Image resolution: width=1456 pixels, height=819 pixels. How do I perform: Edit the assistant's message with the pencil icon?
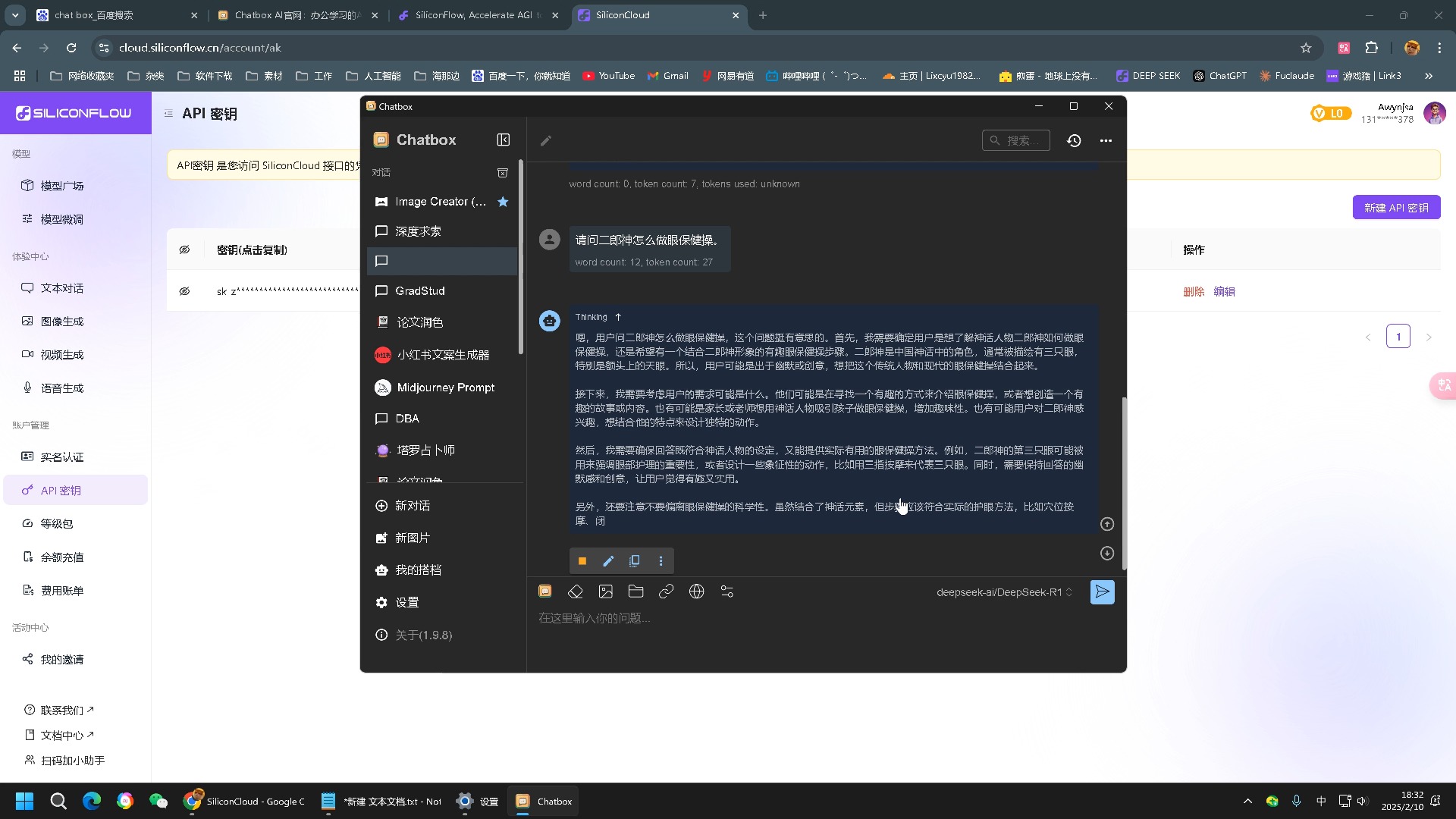tap(608, 560)
